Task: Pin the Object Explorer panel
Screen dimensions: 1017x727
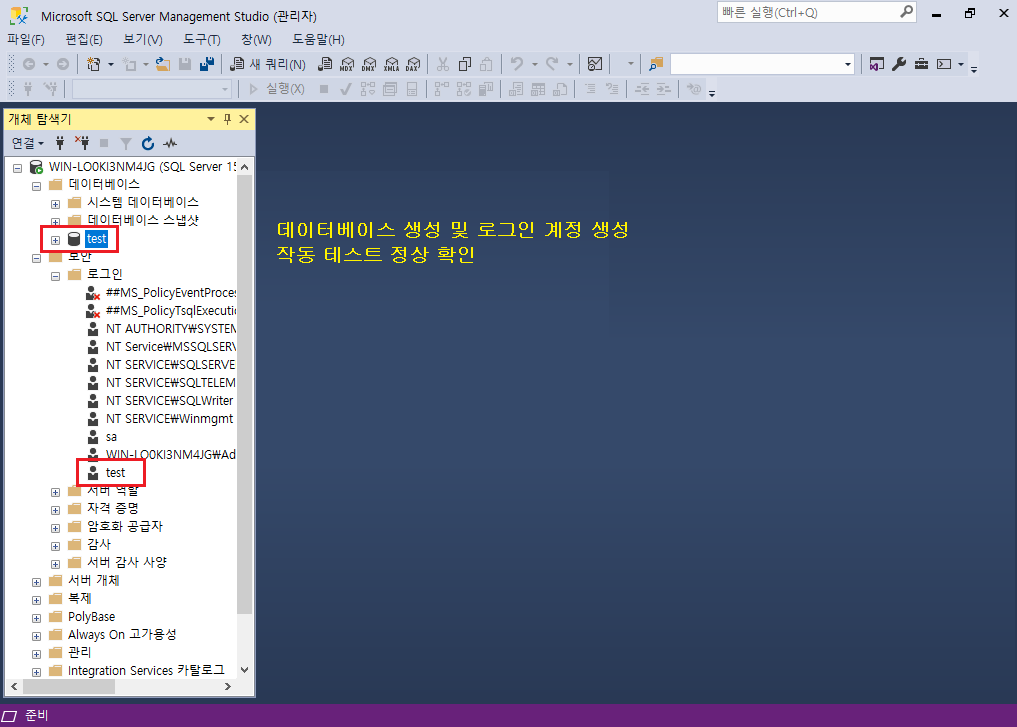Action: 227,119
